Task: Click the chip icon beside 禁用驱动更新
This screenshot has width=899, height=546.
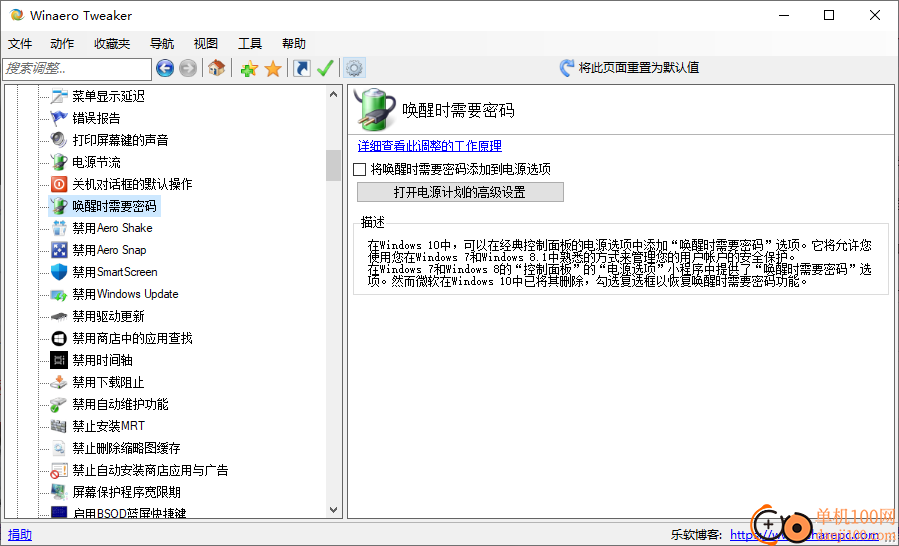Action: click(59, 316)
